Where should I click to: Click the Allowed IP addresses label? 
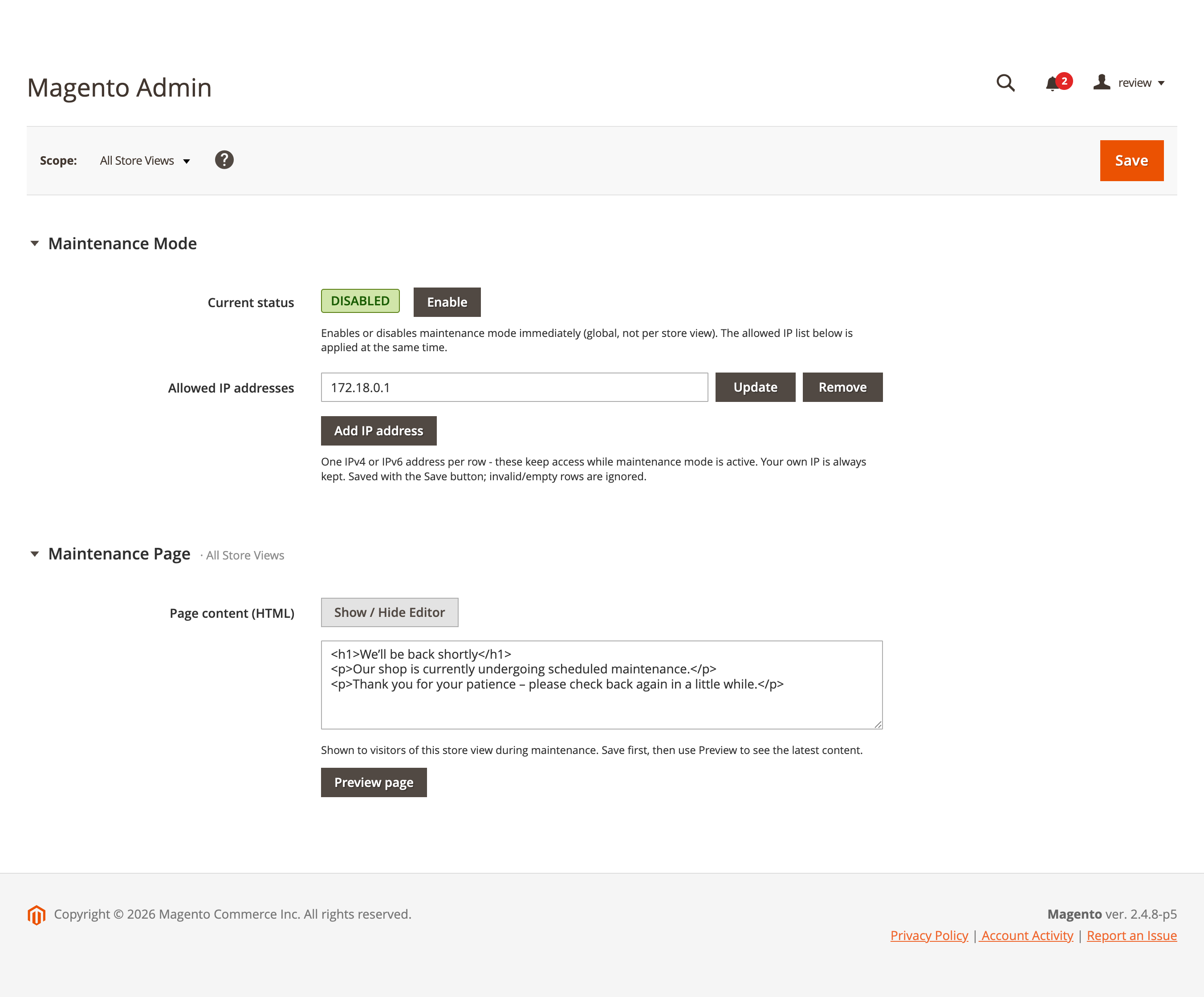[231, 388]
